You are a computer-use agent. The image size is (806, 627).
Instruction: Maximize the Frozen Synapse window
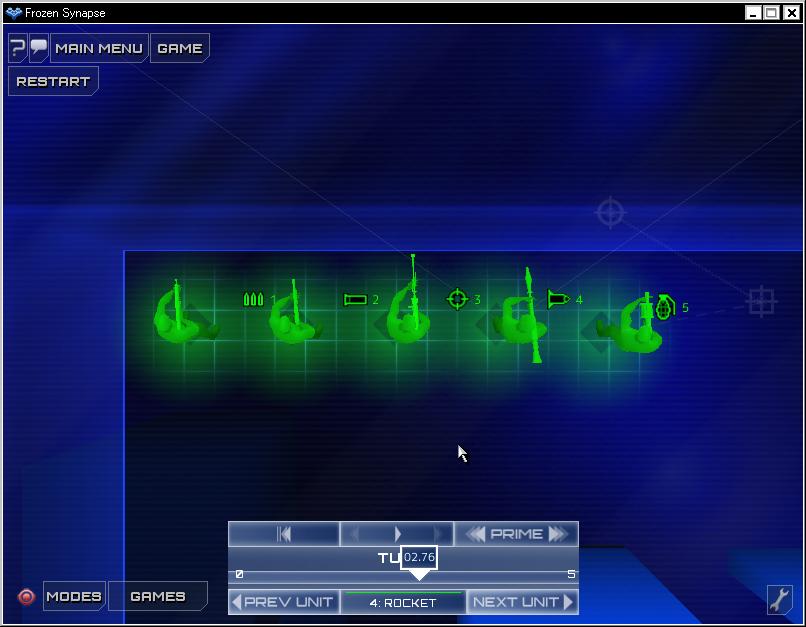pos(772,13)
